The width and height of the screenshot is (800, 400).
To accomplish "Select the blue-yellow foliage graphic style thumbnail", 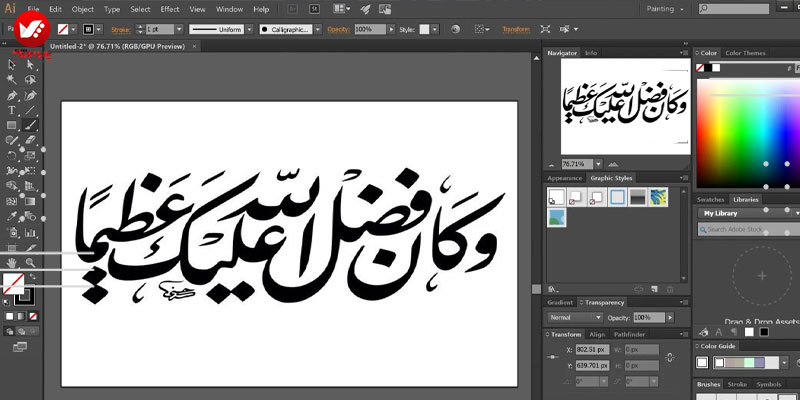I will 659,197.
